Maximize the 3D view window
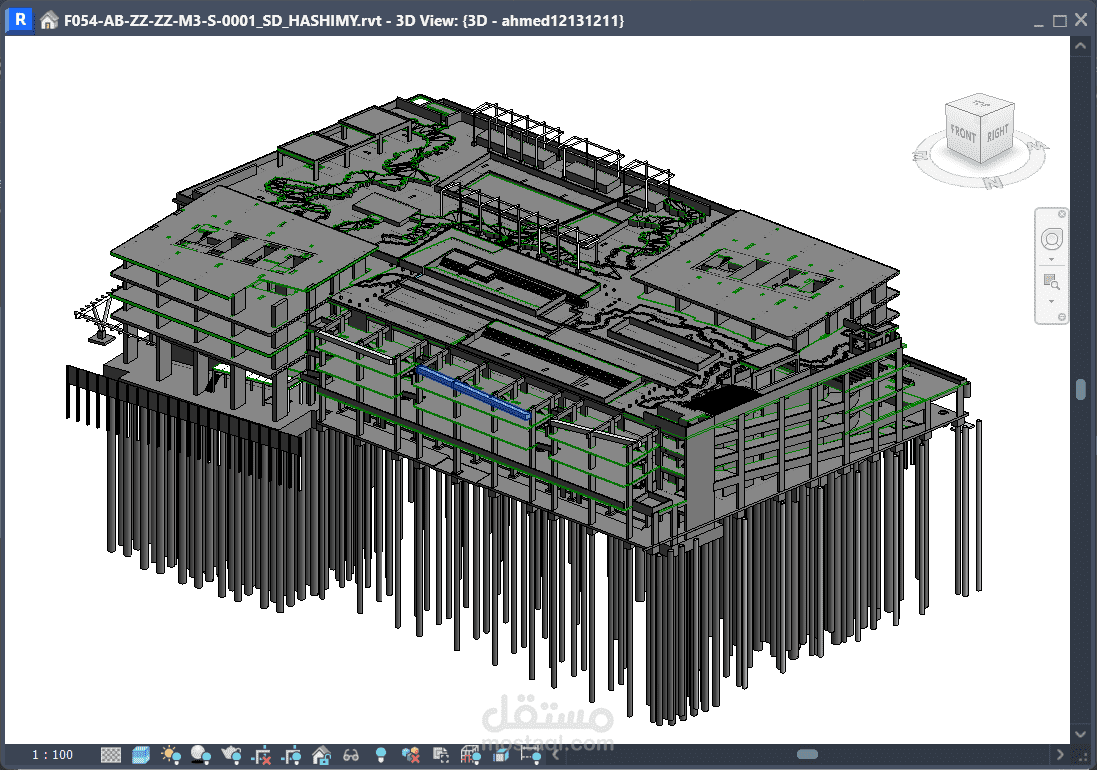The height and width of the screenshot is (770, 1097). 1060,21
